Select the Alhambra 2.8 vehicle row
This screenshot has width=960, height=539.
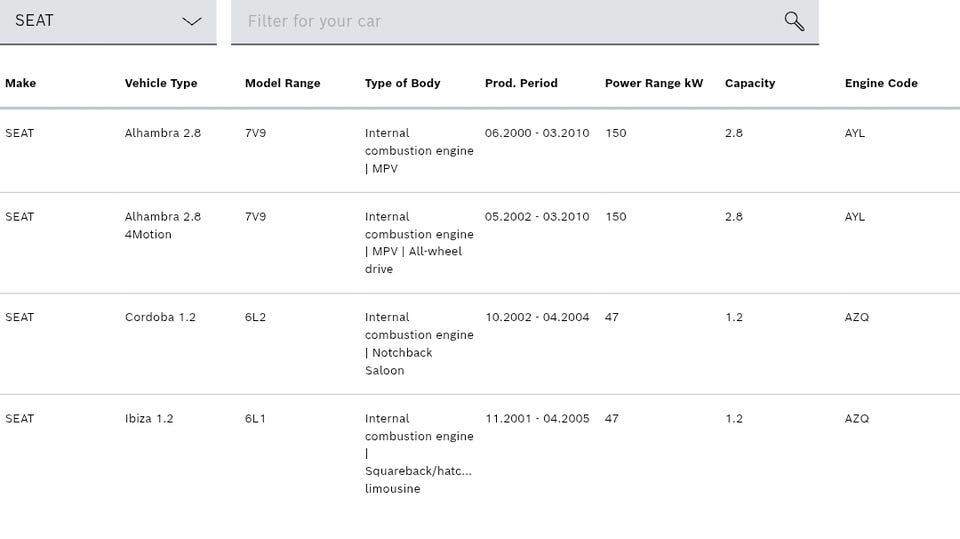click(x=163, y=133)
